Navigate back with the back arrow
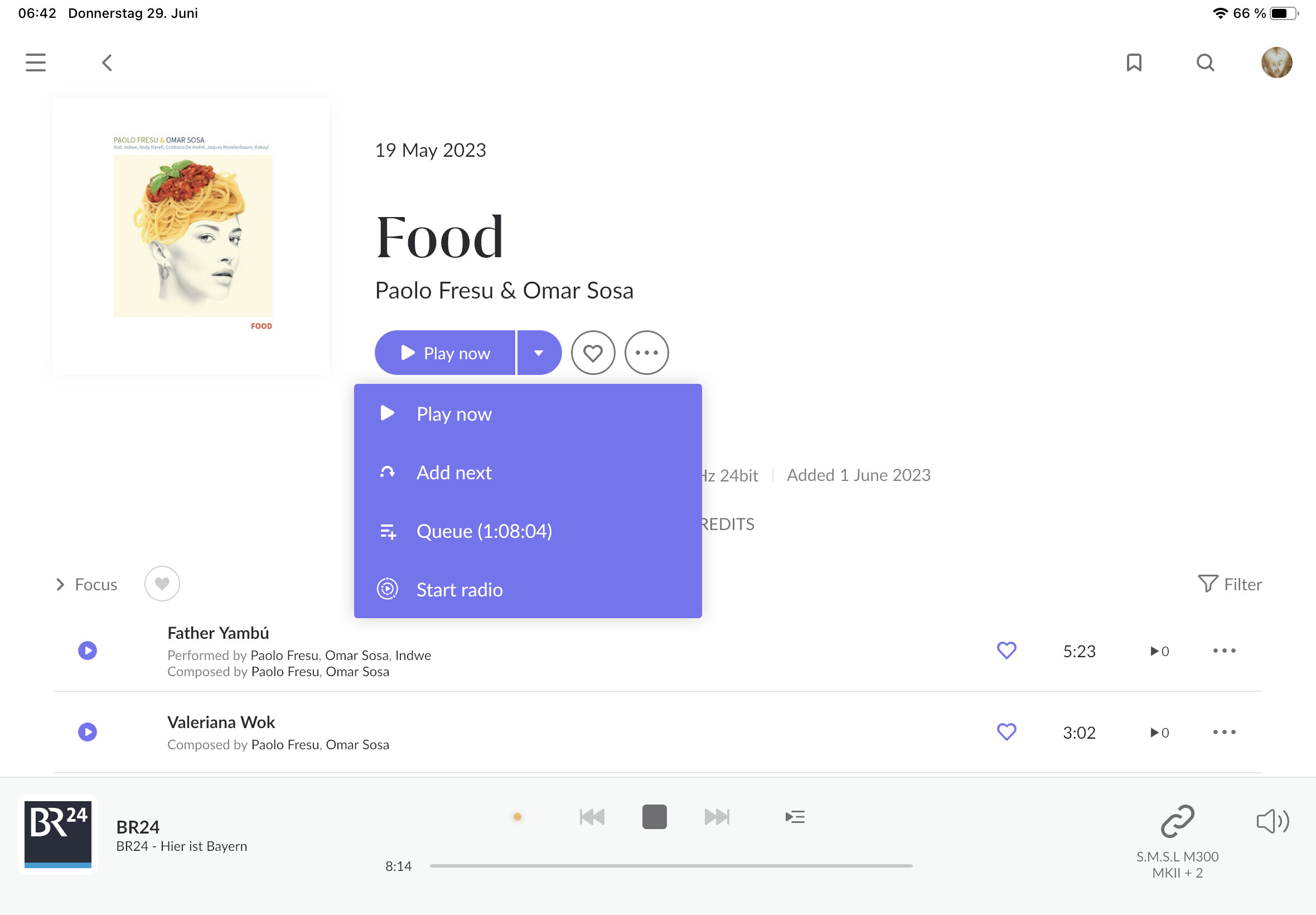The image size is (1316, 915). click(x=107, y=62)
